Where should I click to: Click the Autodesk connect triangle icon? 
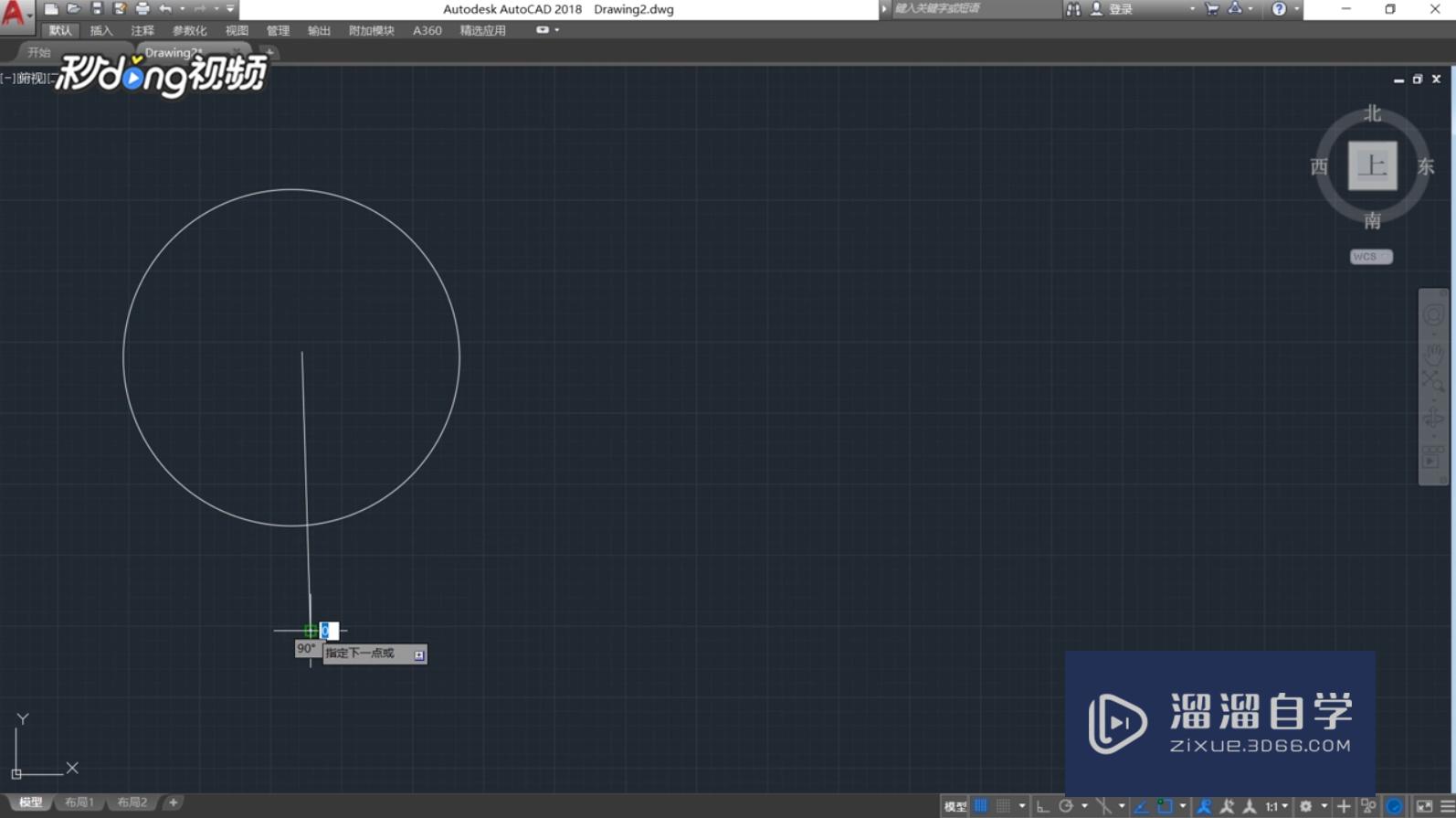point(1235,9)
